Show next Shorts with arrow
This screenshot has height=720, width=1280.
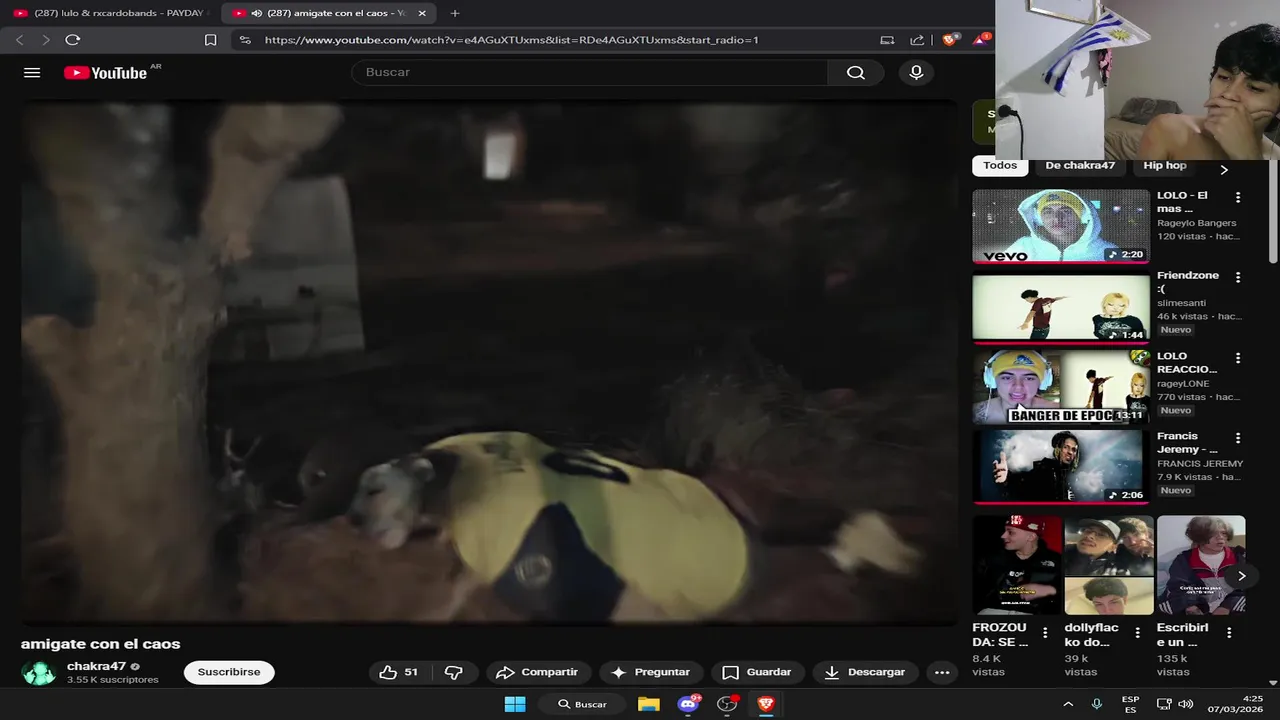(x=1241, y=576)
